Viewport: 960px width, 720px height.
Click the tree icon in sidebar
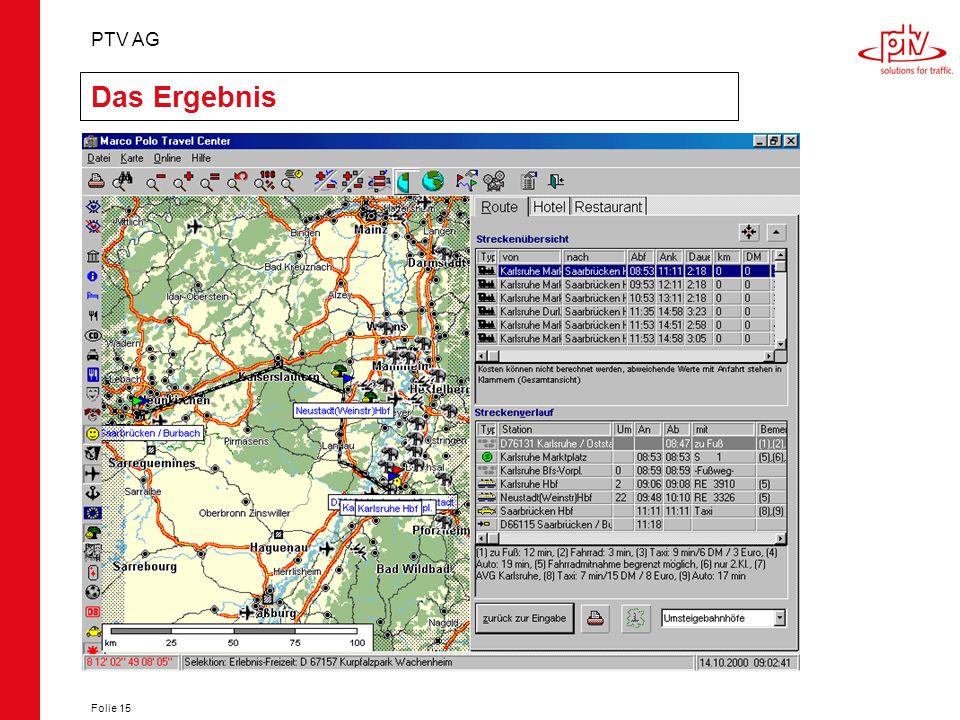click(92, 532)
